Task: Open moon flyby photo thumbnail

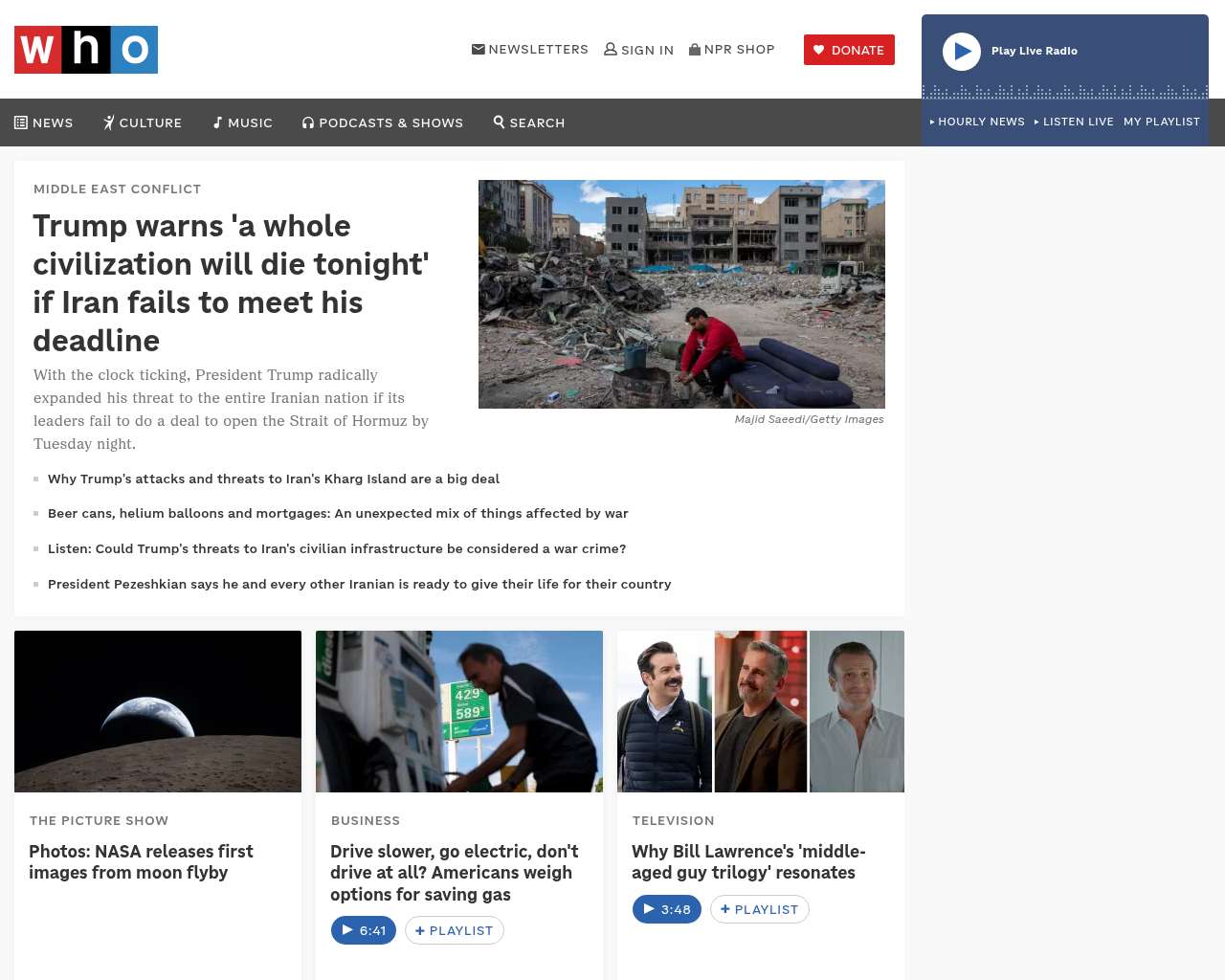Action: coord(158,711)
